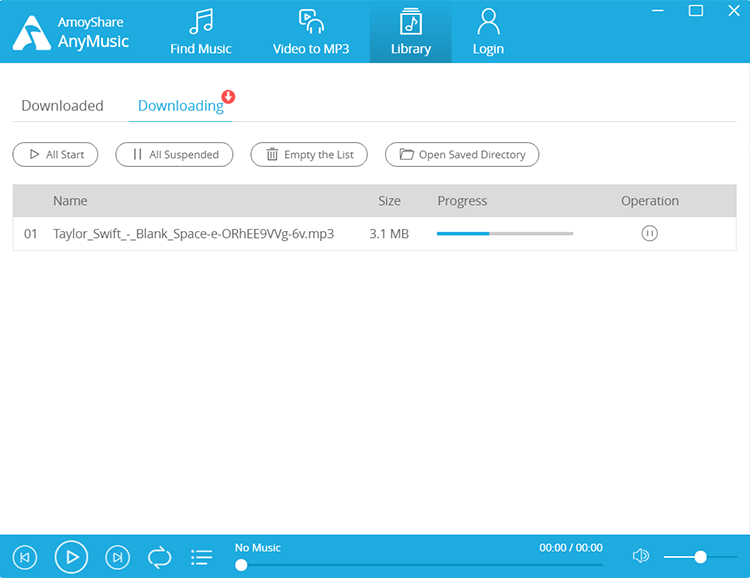
Task: Click the 3.1 MB size cell
Action: point(389,233)
